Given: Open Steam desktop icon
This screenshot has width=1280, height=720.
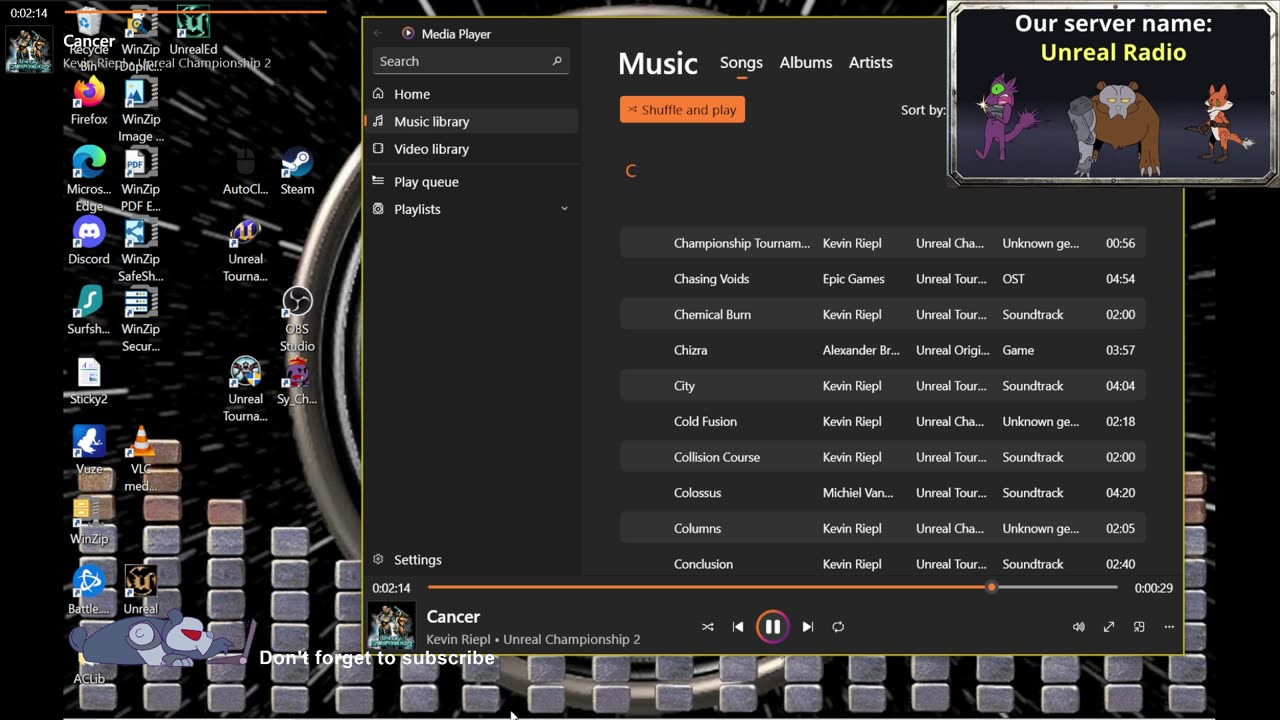Looking at the screenshot, I should pos(297,172).
